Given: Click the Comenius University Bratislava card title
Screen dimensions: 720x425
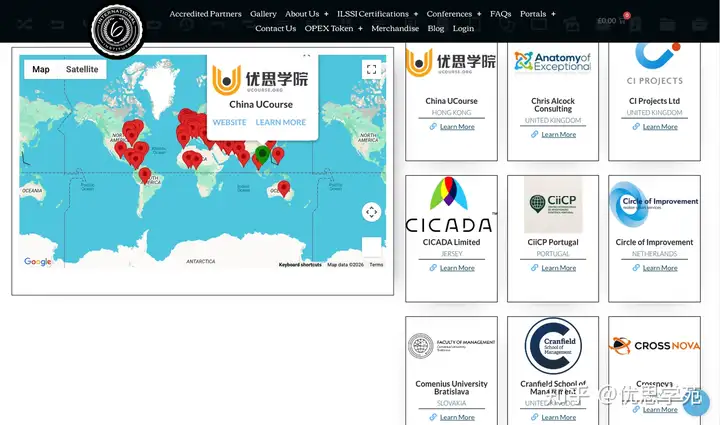Looking at the screenshot, I should pos(451,387).
